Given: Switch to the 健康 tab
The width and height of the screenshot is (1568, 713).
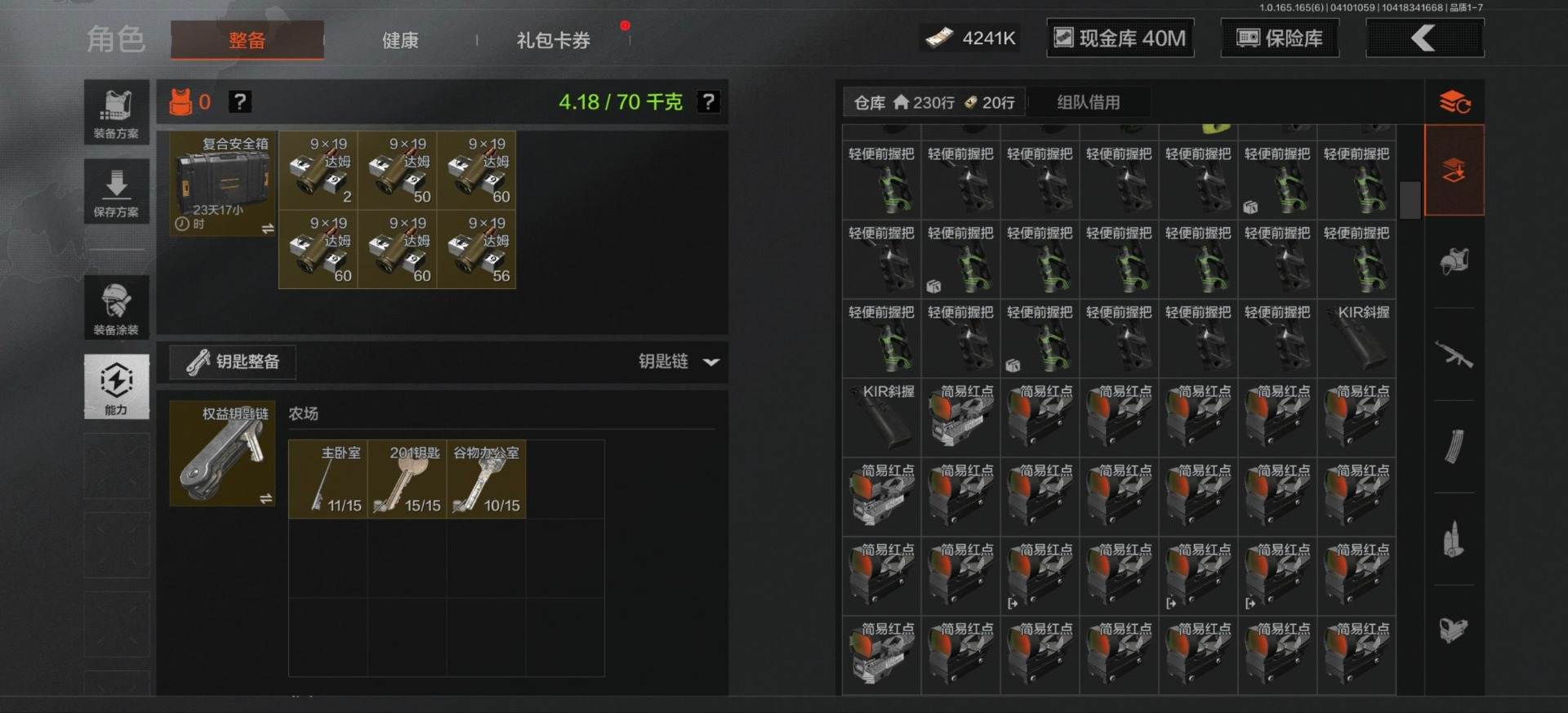Looking at the screenshot, I should [x=400, y=40].
